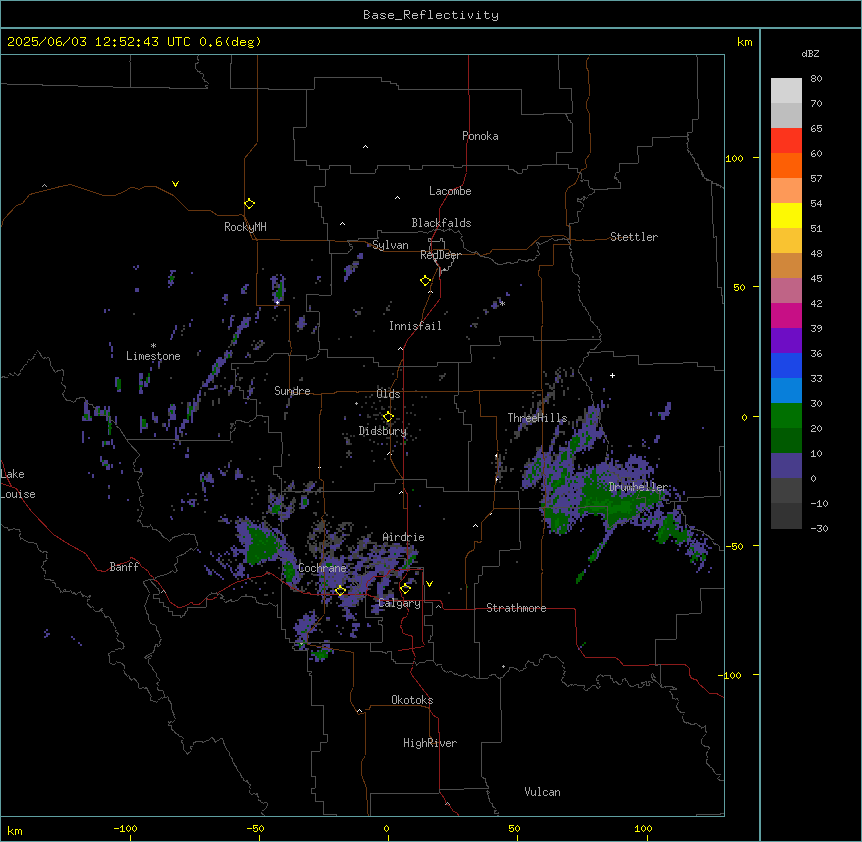Click the yellow V marker east of Calgary
Viewport: 862px width, 842px height.
point(429,584)
